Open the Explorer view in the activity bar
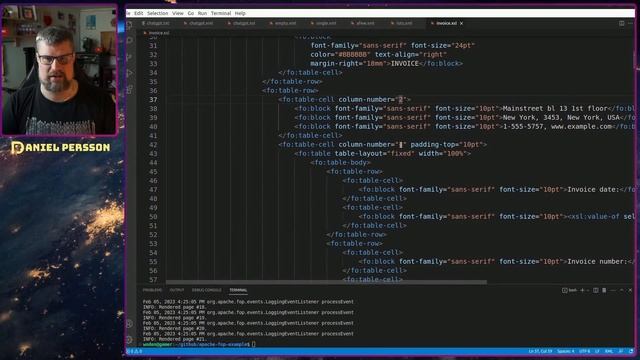This screenshot has width=640, height=360. (130, 24)
